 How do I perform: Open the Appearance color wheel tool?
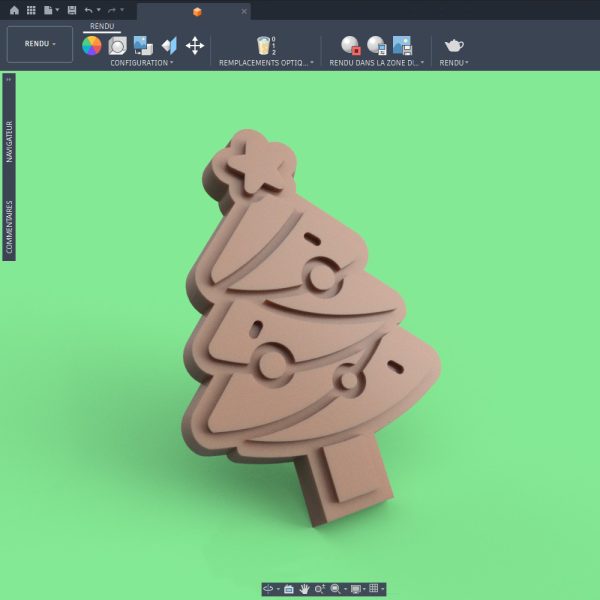click(x=92, y=46)
